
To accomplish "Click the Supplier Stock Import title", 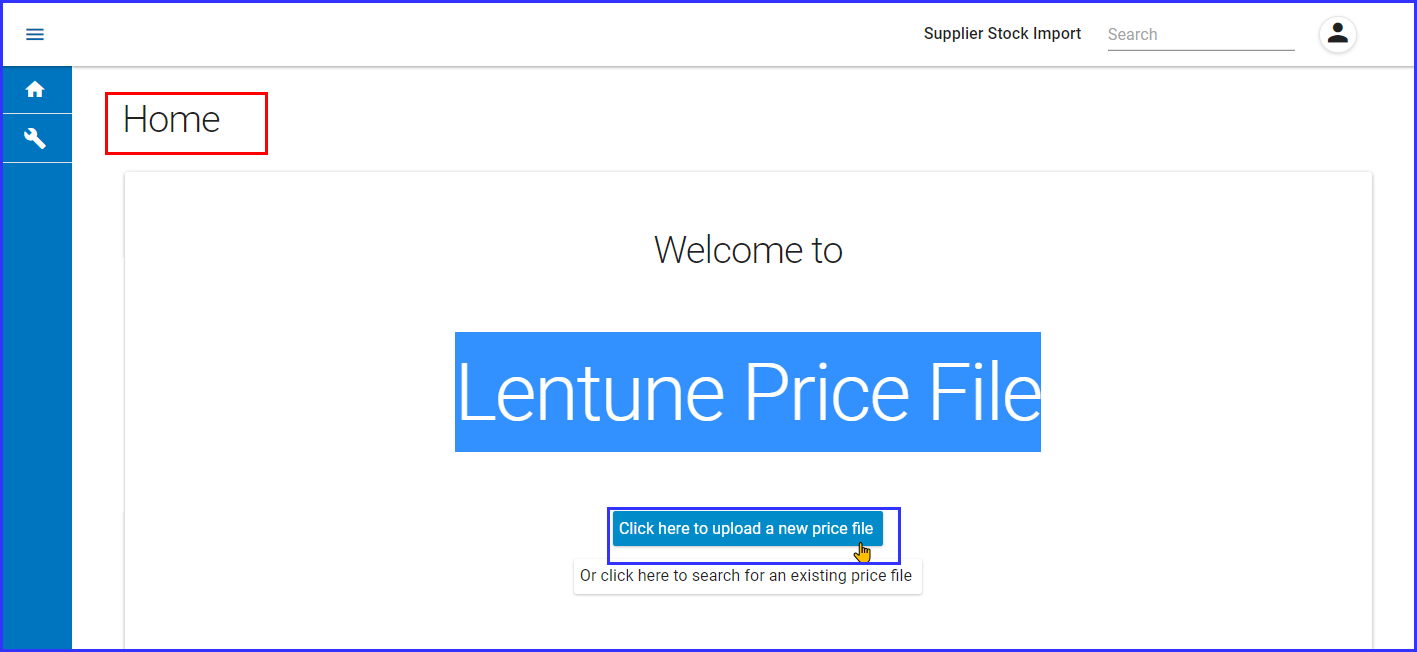I will 1002,34.
